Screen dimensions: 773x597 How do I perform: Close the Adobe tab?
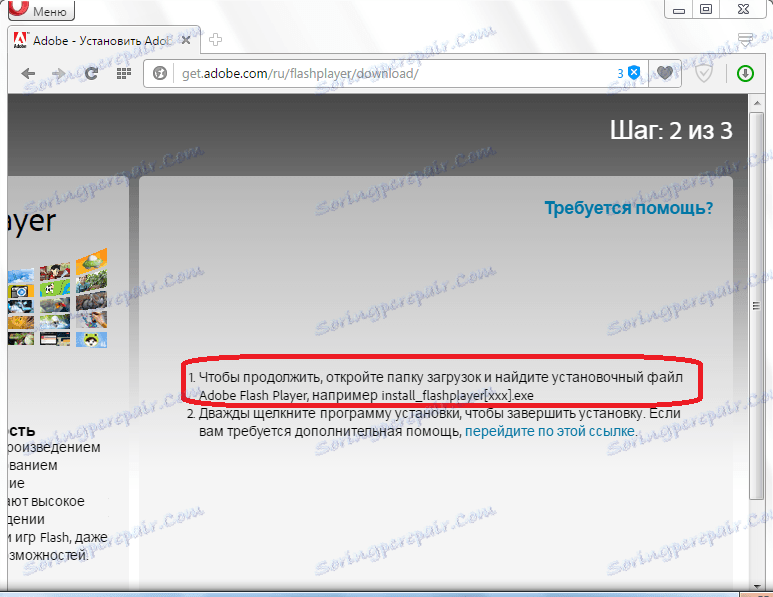[186, 40]
